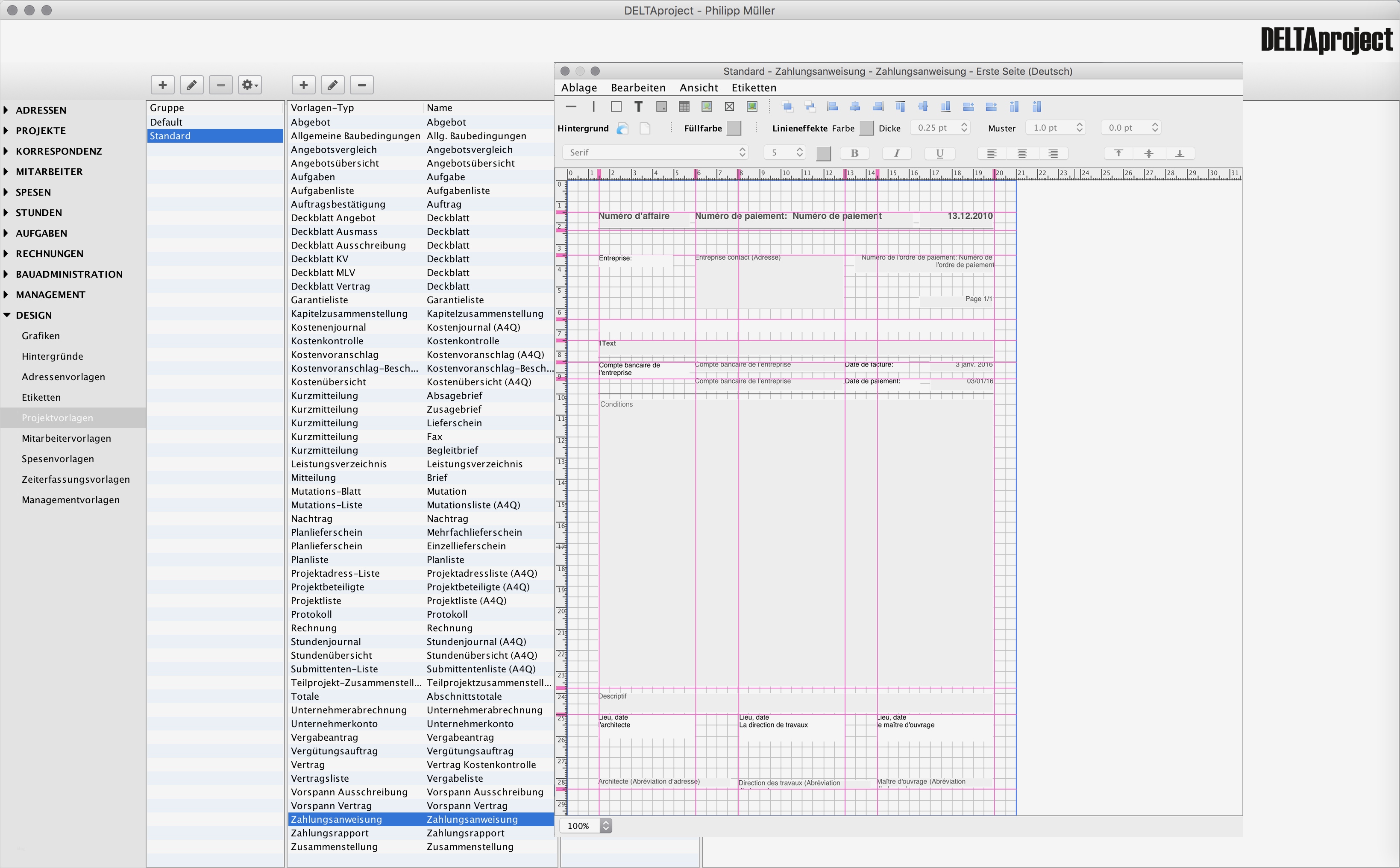Screen dimensions: 1400x868
Task: Toggle italic text formatting
Action: [897, 153]
